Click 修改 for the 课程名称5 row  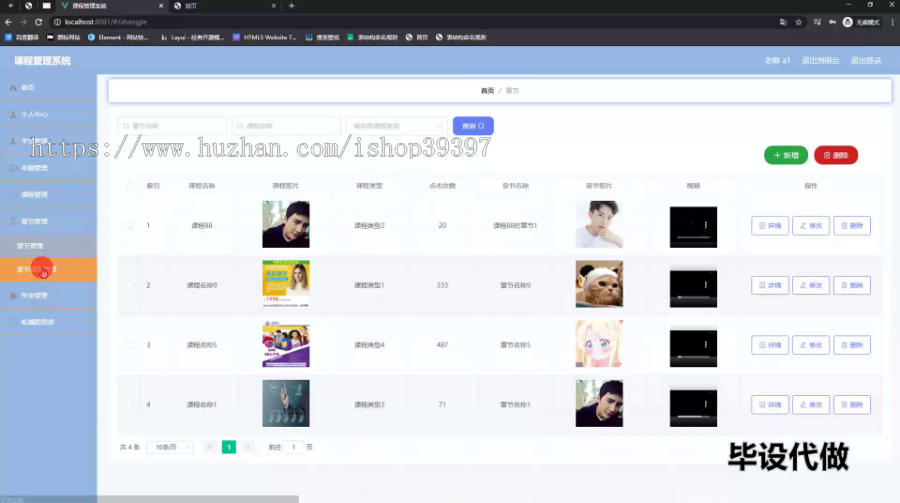tap(811, 345)
